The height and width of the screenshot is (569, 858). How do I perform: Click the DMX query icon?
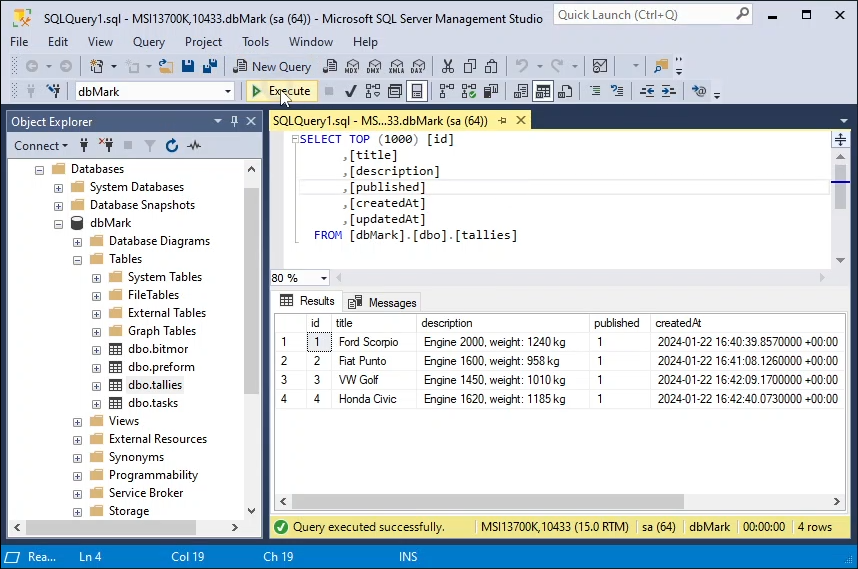tap(374, 66)
